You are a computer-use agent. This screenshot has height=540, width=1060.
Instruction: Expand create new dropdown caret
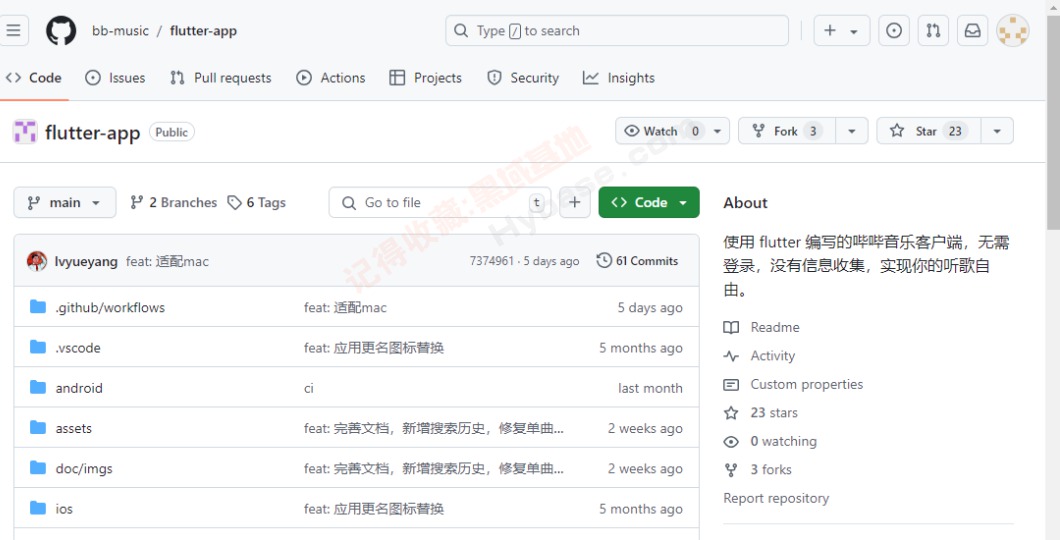click(x=854, y=31)
